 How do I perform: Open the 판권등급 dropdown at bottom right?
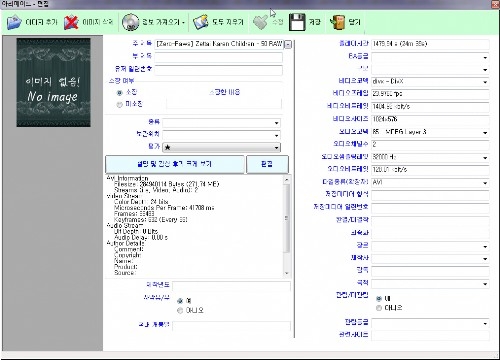[x=485, y=324]
